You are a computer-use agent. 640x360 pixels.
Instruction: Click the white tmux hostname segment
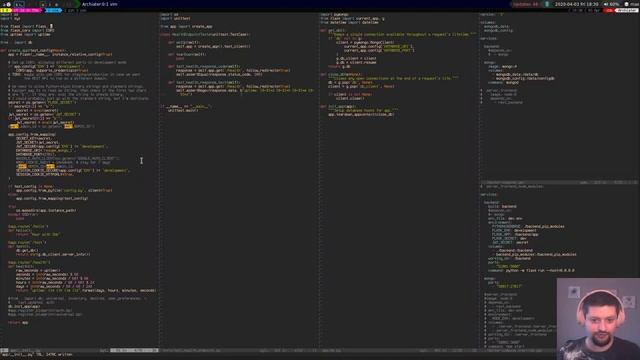click(x=627, y=10)
